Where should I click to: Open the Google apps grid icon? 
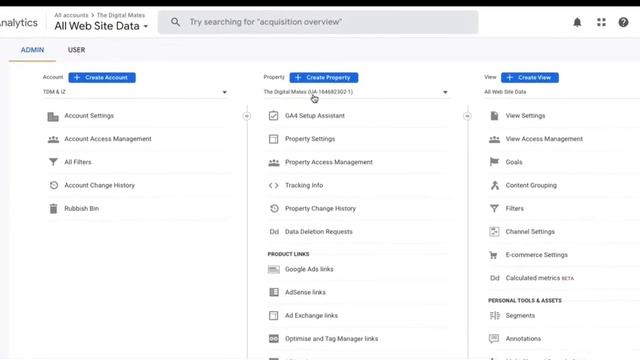tap(601, 22)
